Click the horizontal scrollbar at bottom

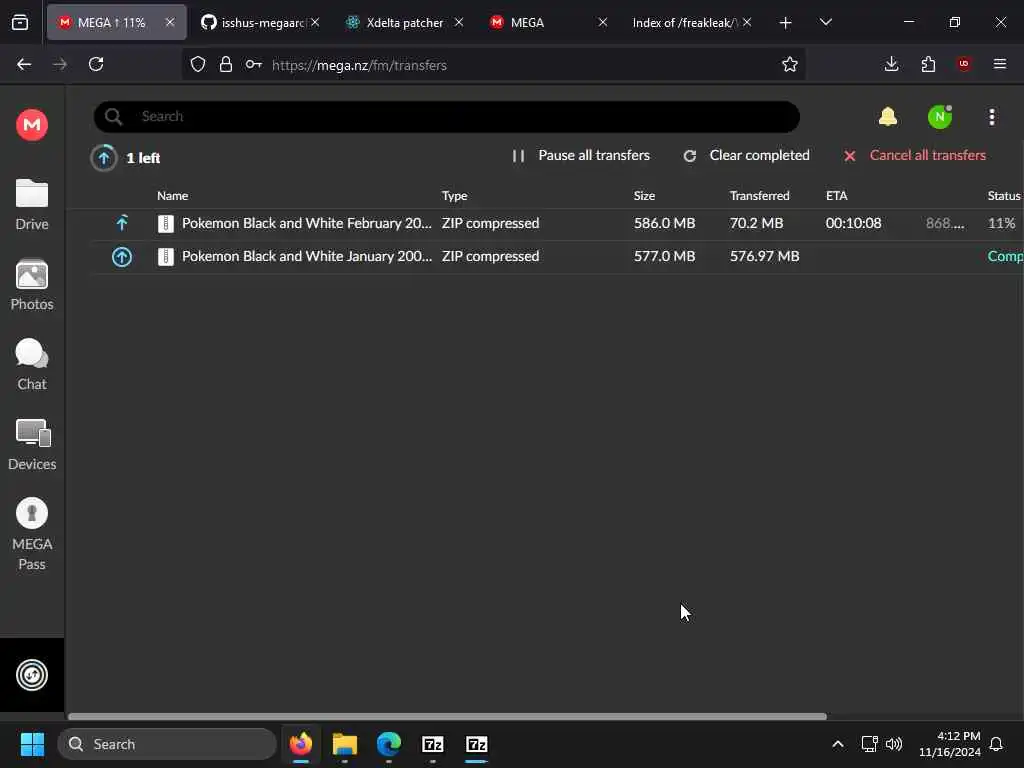[x=447, y=716]
